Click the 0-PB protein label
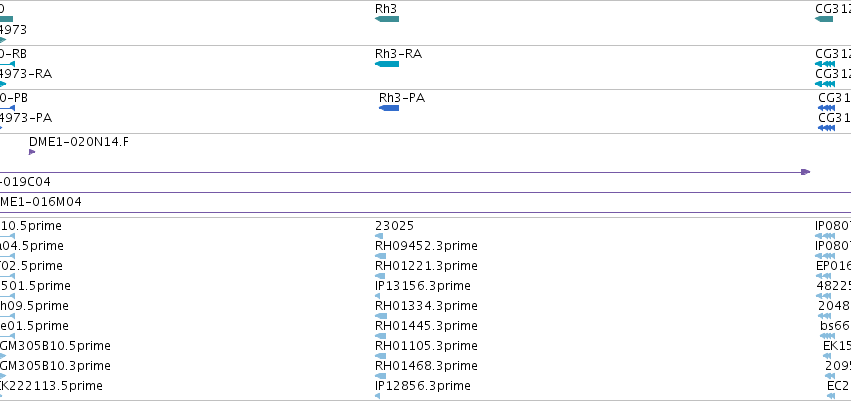 (14, 98)
